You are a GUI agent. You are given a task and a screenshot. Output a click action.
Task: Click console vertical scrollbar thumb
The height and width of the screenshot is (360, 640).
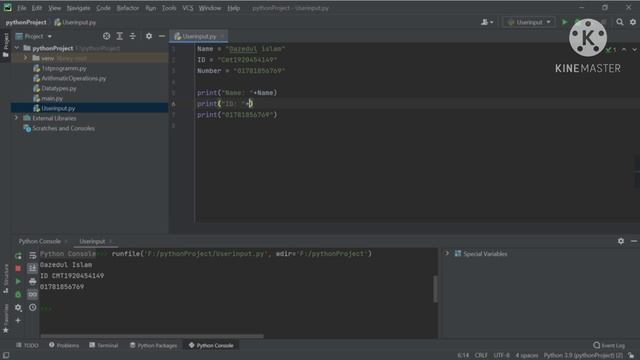pyautogui.click(x=436, y=289)
